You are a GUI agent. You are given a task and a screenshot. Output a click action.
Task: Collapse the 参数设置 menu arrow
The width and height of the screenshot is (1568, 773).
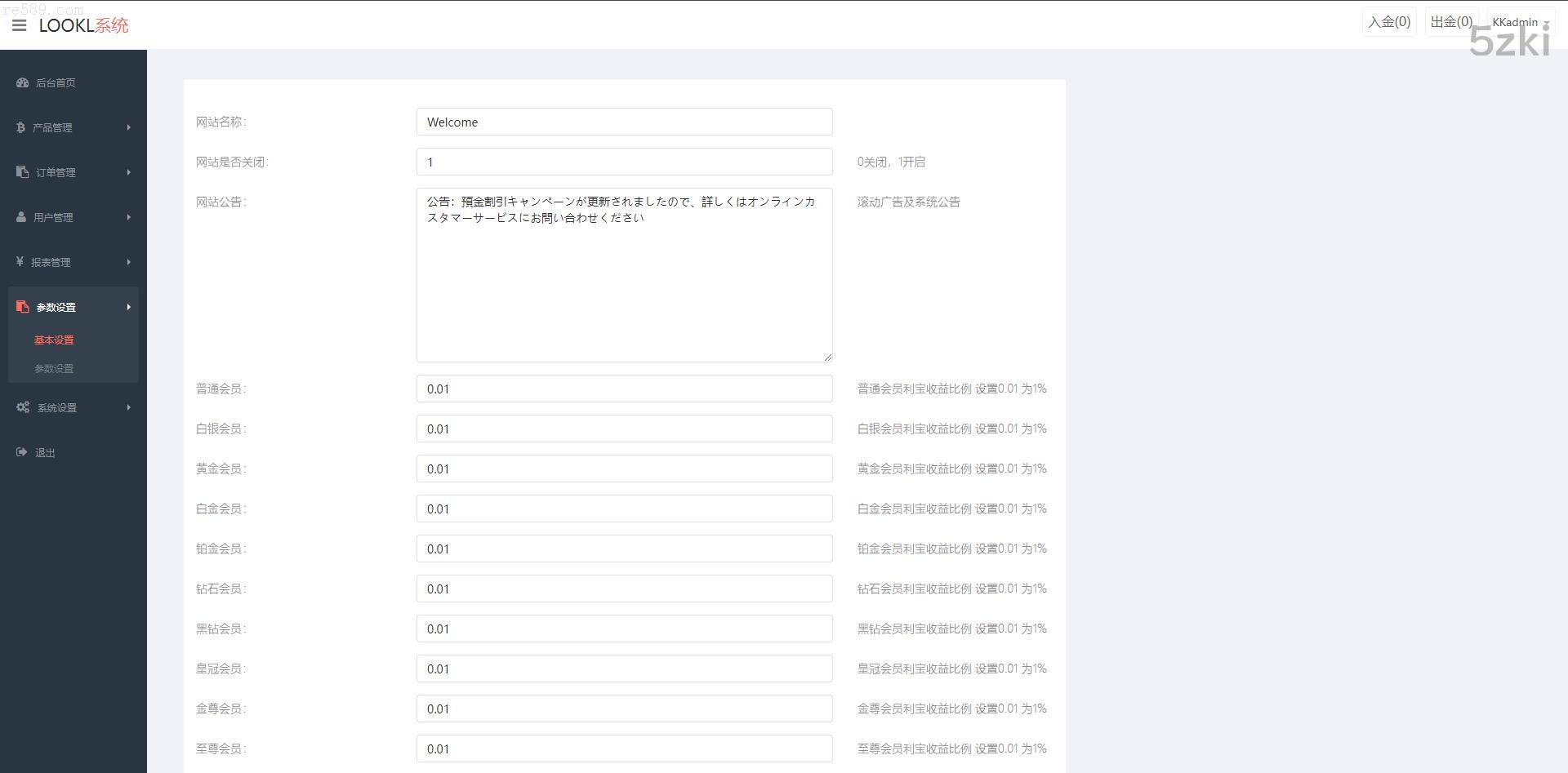pyautogui.click(x=128, y=307)
